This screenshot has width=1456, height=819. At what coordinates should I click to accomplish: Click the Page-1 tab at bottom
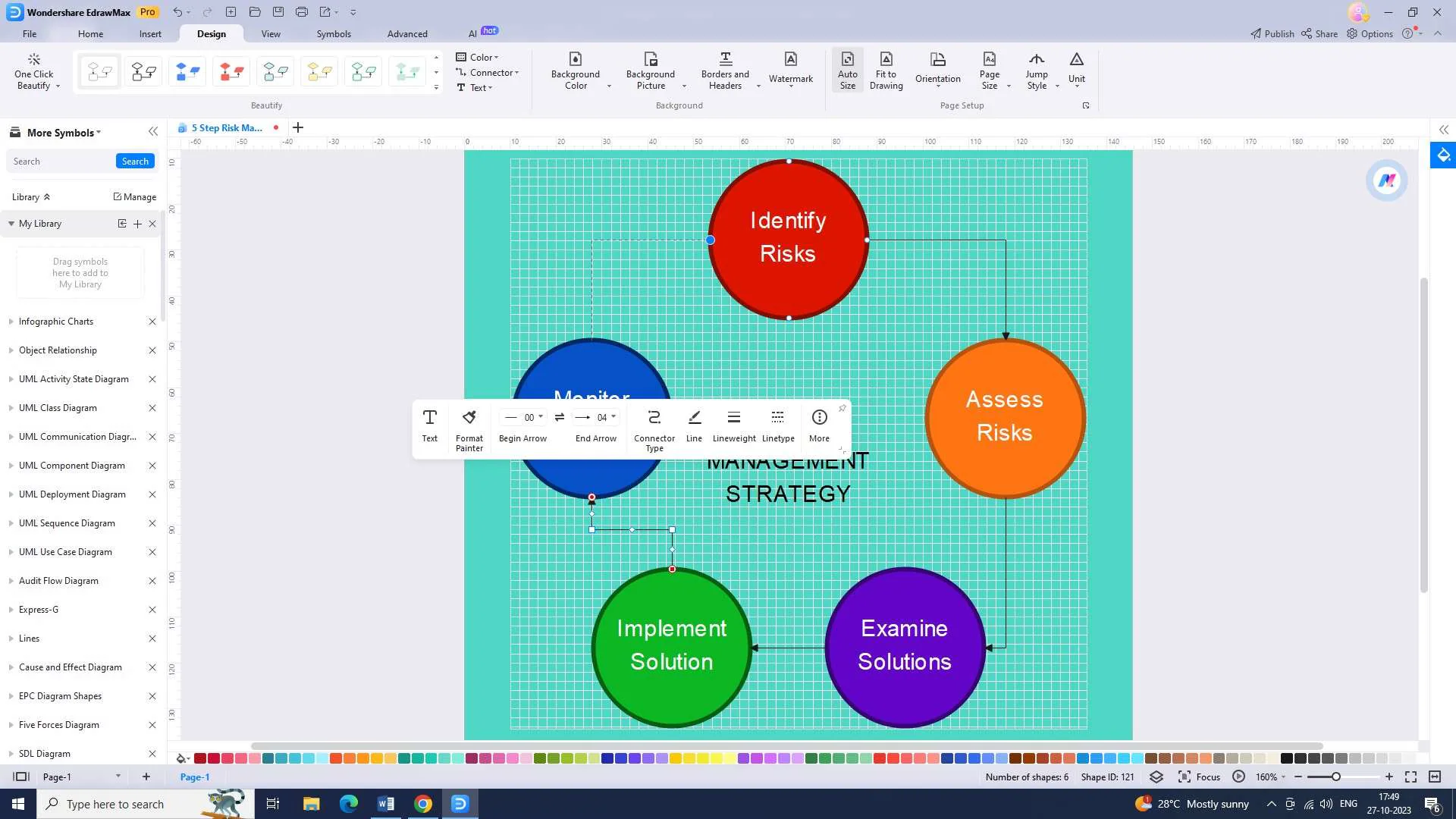195,777
